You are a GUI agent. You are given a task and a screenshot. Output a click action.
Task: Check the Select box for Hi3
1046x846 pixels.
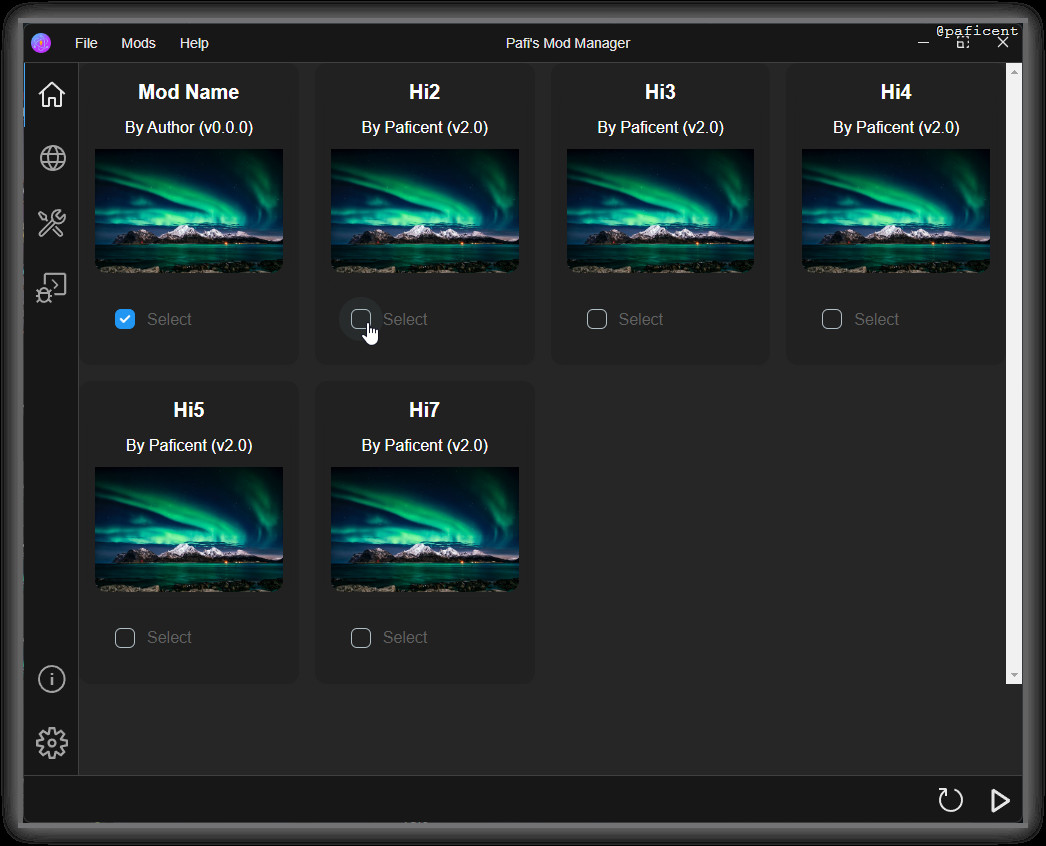click(596, 319)
